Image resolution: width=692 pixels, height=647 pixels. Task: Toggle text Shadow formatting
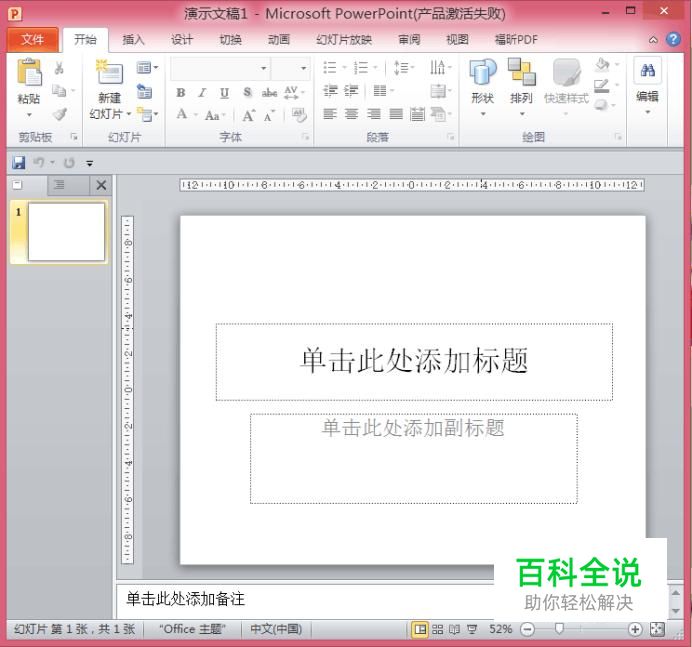pyautogui.click(x=248, y=93)
